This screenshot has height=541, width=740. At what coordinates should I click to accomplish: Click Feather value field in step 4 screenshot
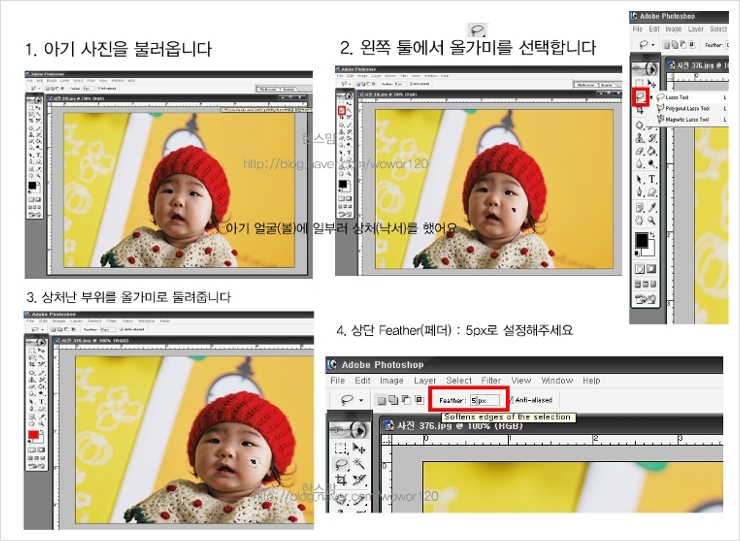point(485,400)
